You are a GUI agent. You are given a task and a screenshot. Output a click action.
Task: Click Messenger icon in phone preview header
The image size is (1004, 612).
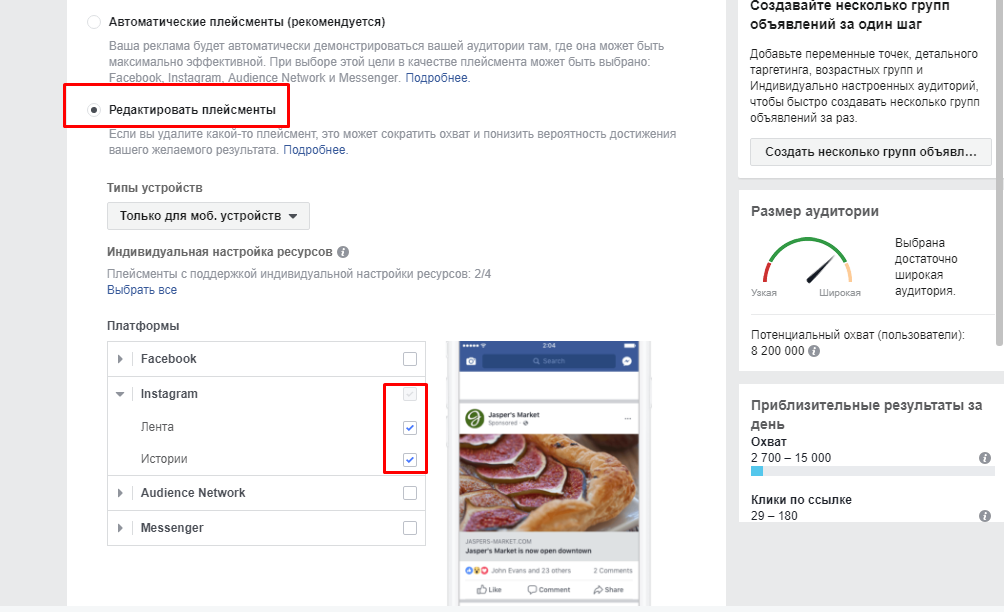click(x=627, y=361)
